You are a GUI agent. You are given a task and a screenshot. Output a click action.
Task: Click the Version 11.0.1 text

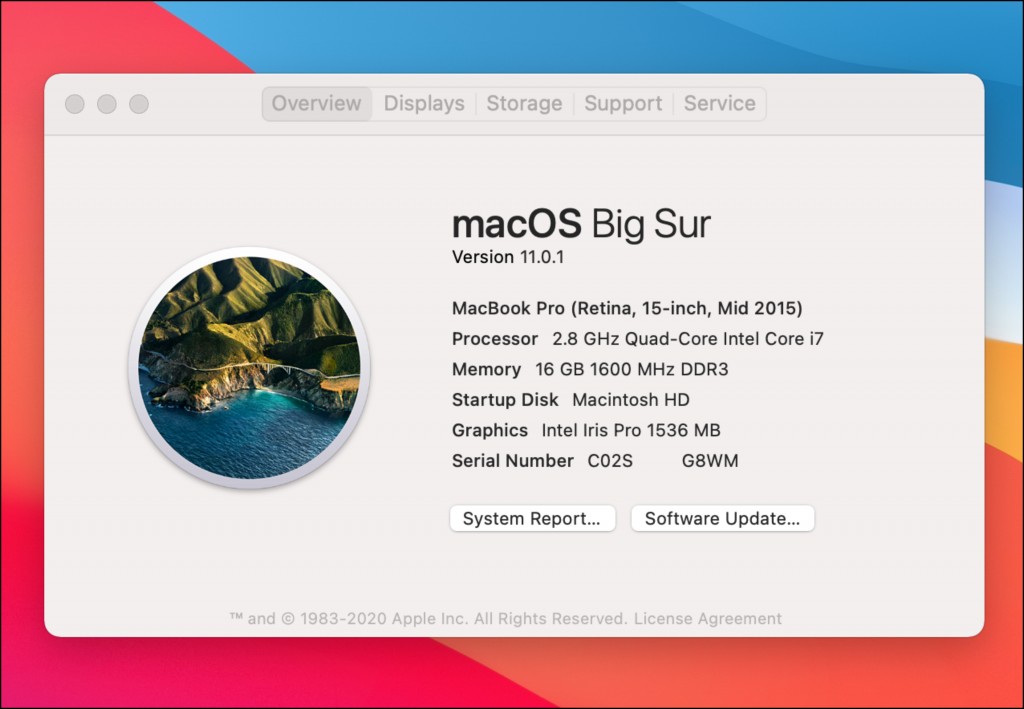(508, 257)
